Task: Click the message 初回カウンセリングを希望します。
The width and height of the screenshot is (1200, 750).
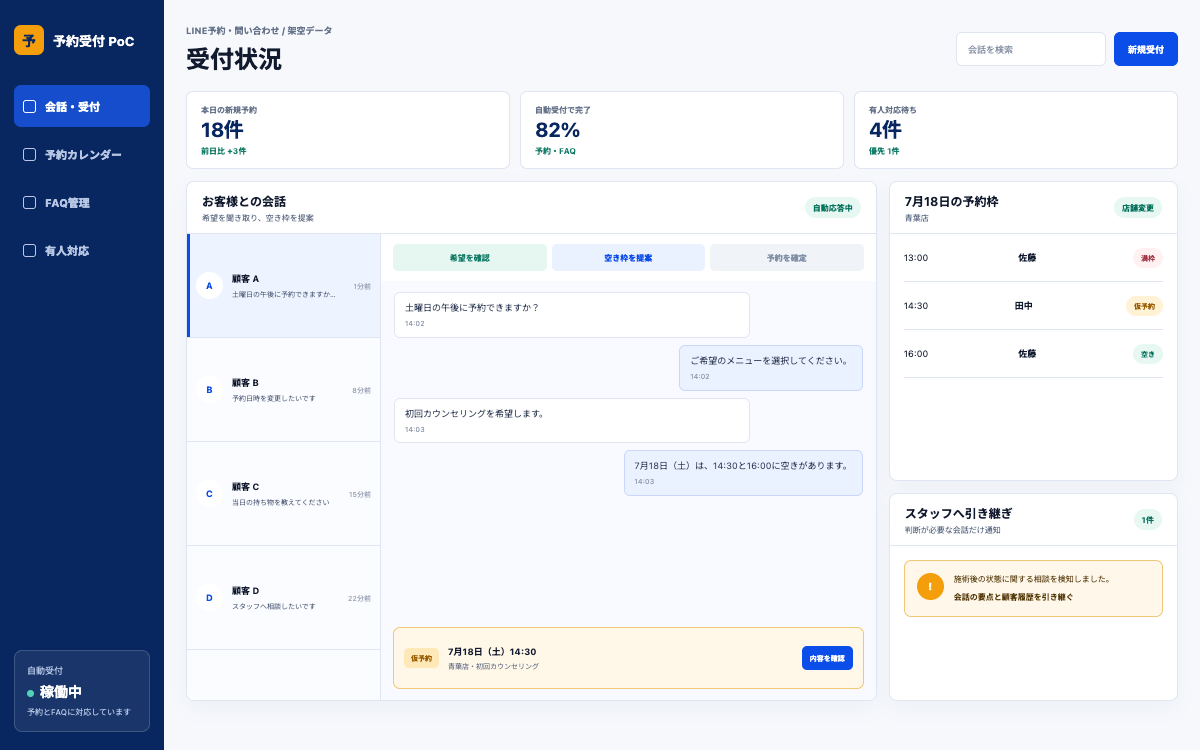Action: pyautogui.click(x=572, y=421)
